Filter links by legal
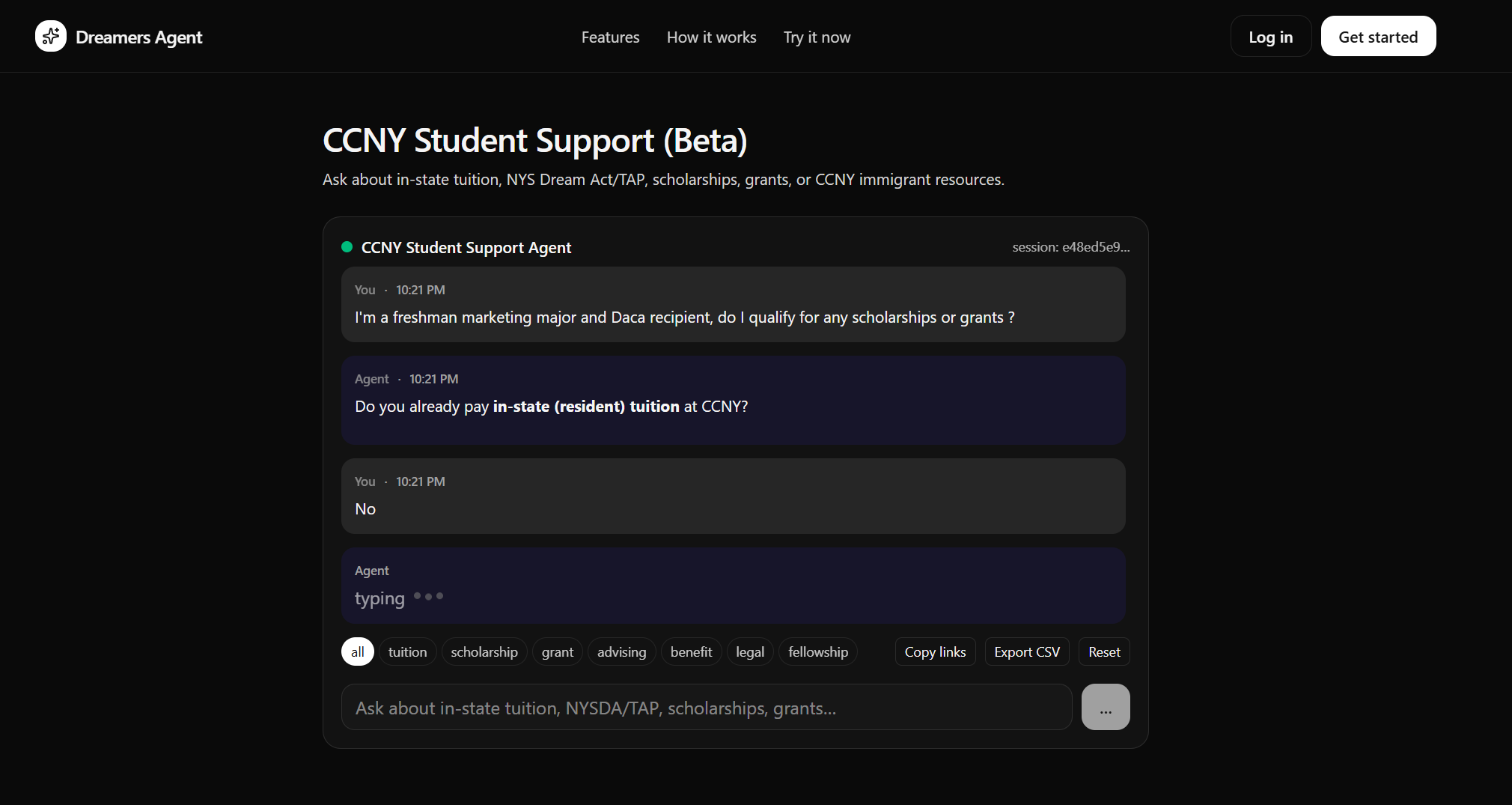Viewport: 1512px width, 805px height. [x=750, y=652]
